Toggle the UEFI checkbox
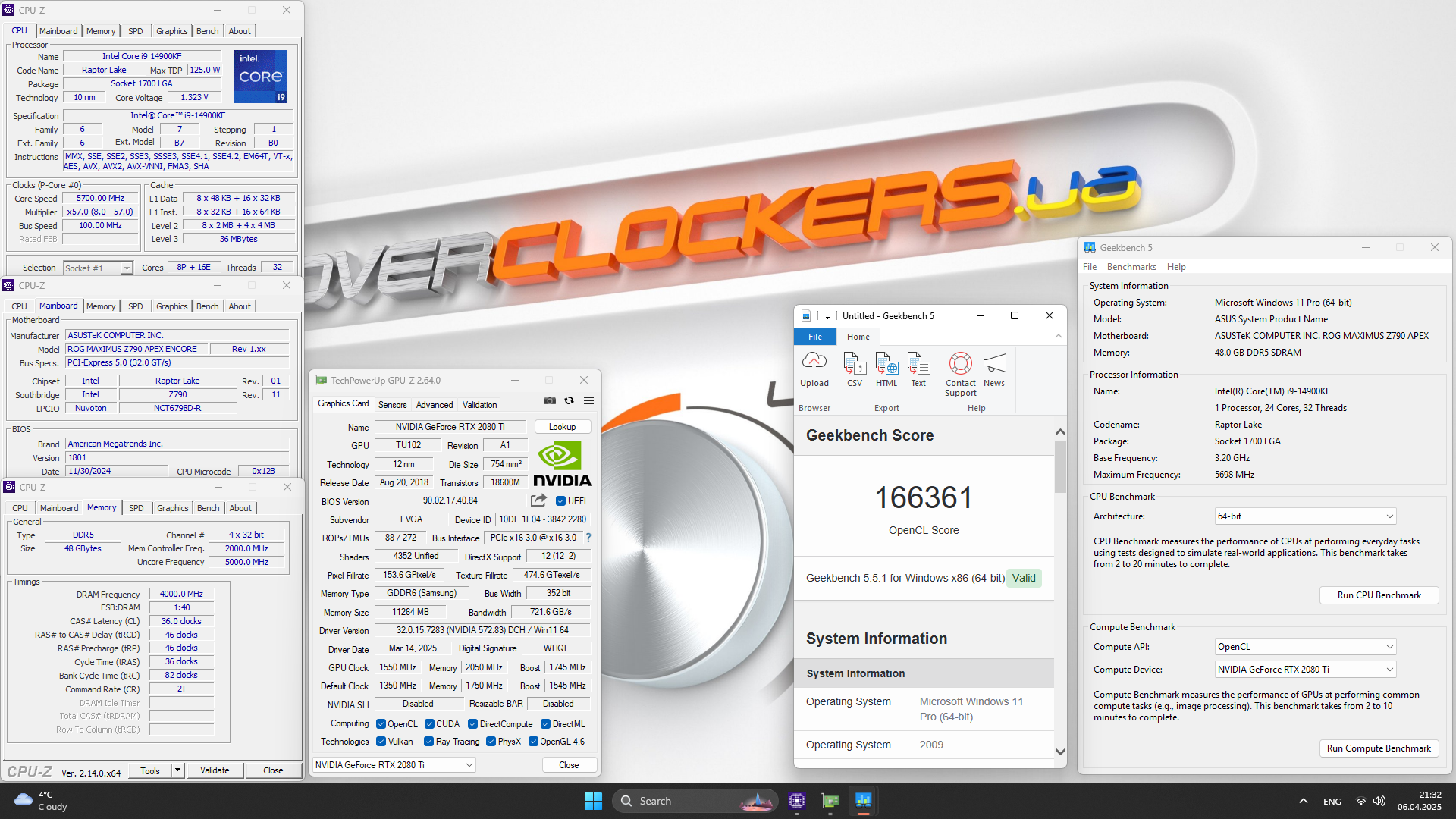The height and width of the screenshot is (819, 1456). pyautogui.click(x=560, y=500)
